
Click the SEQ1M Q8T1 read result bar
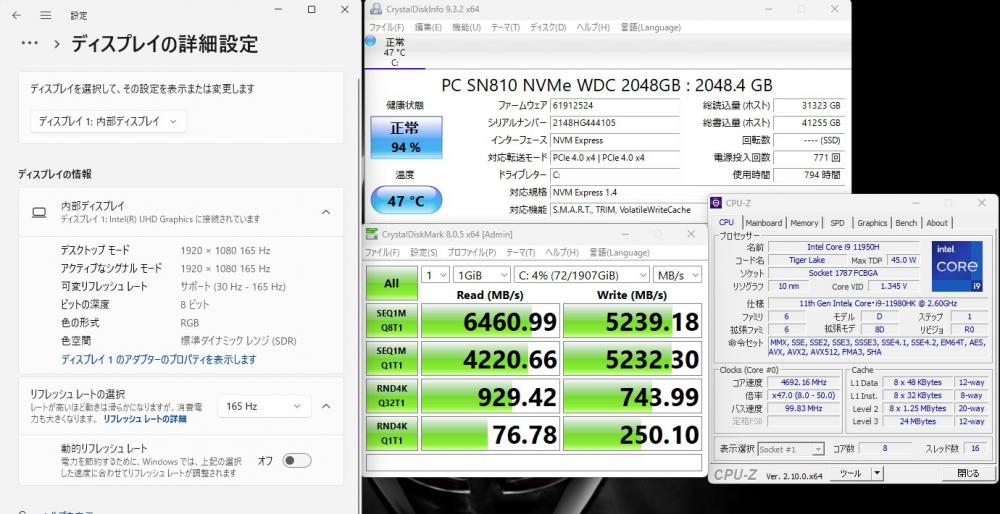[x=490, y=320]
